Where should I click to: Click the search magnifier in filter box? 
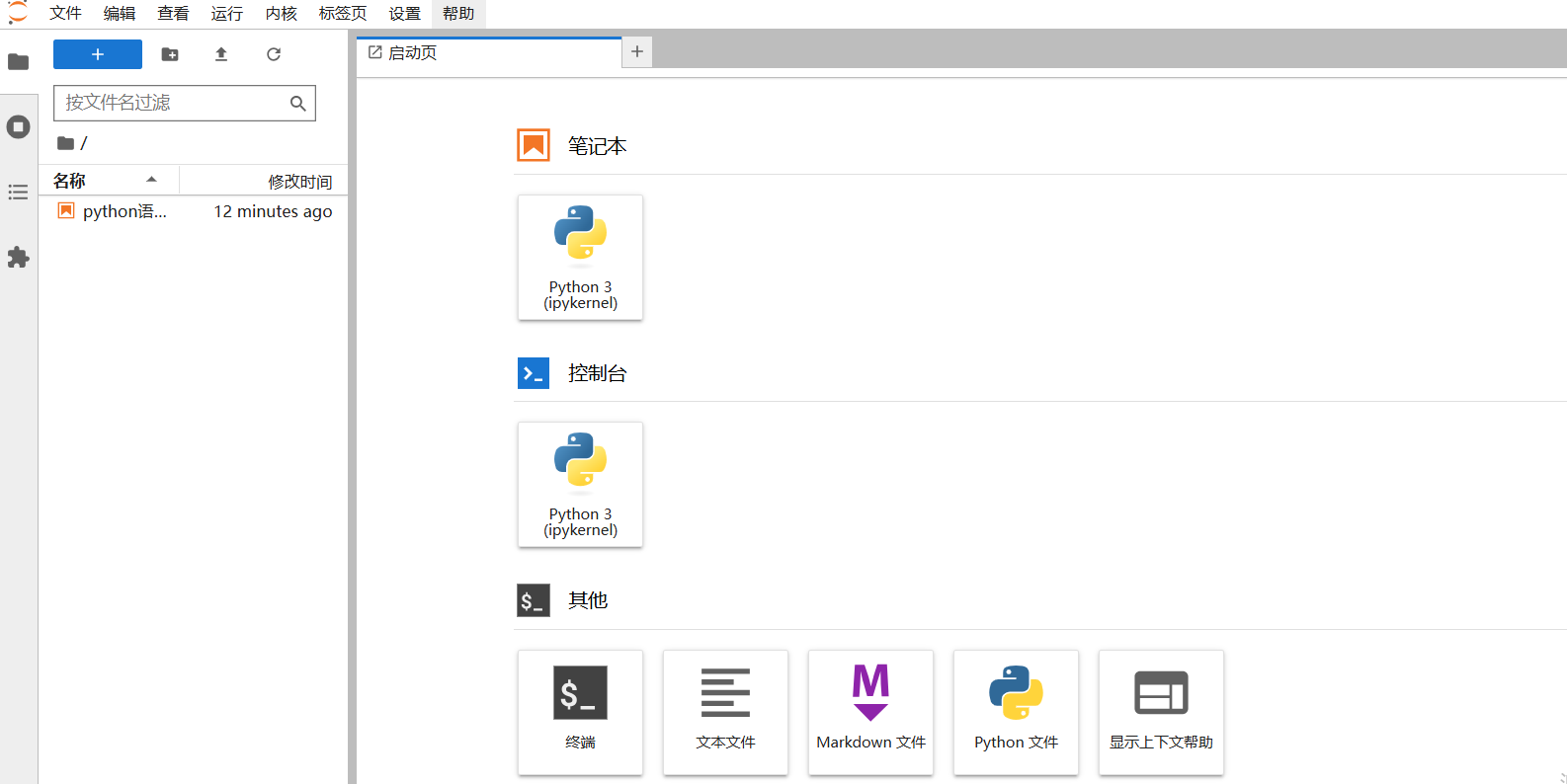[297, 103]
